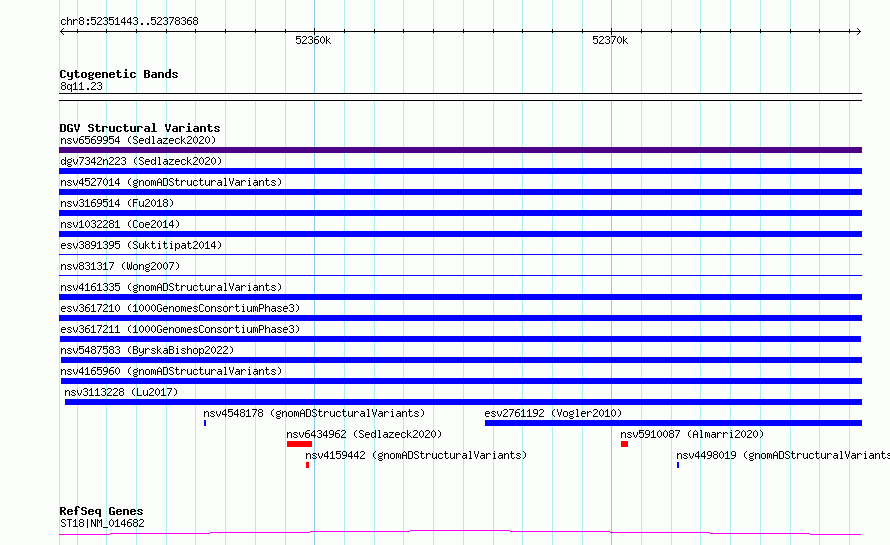
Task: Select nsv1032281 (Coe2014) variant label
Action: click(x=120, y=224)
